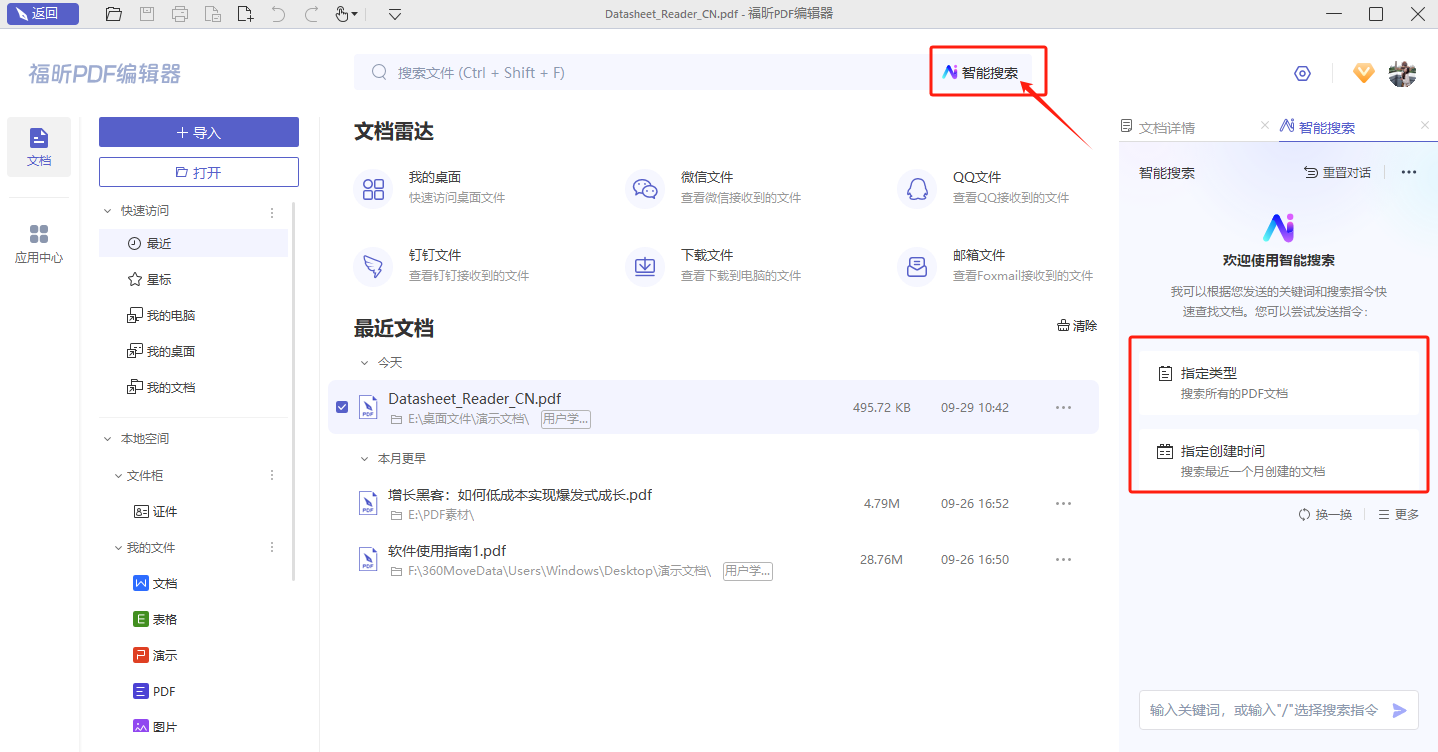Screen dimensions: 1438x752
Task: Click the send arrow in smart search
Action: [1400, 710]
